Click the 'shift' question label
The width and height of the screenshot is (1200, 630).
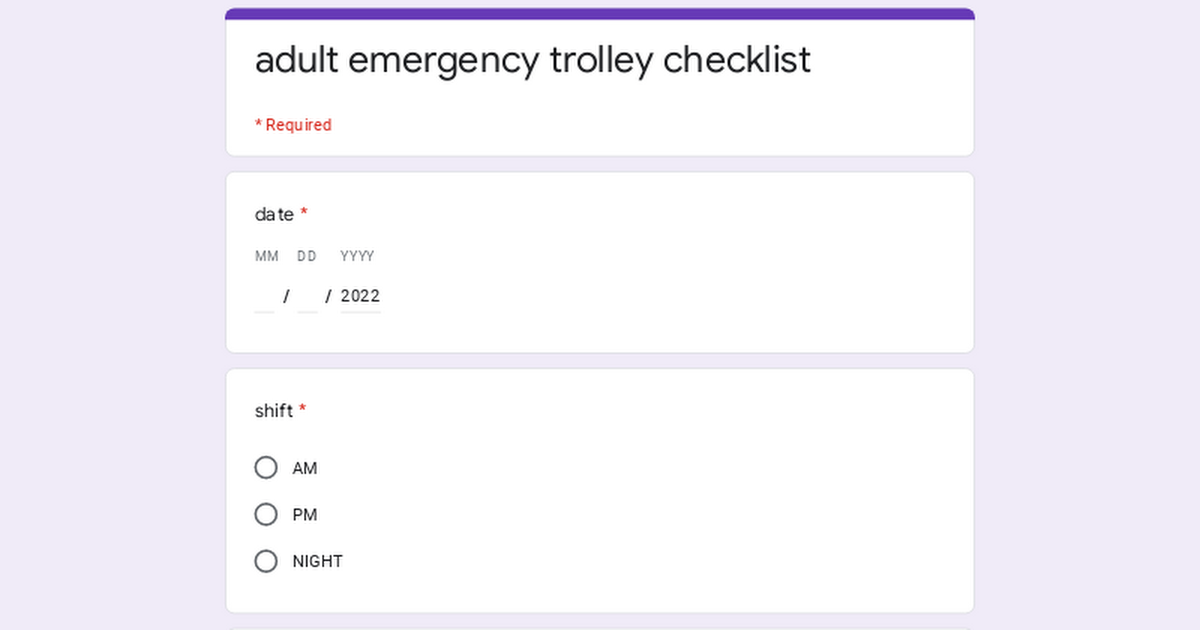pyautogui.click(x=274, y=411)
